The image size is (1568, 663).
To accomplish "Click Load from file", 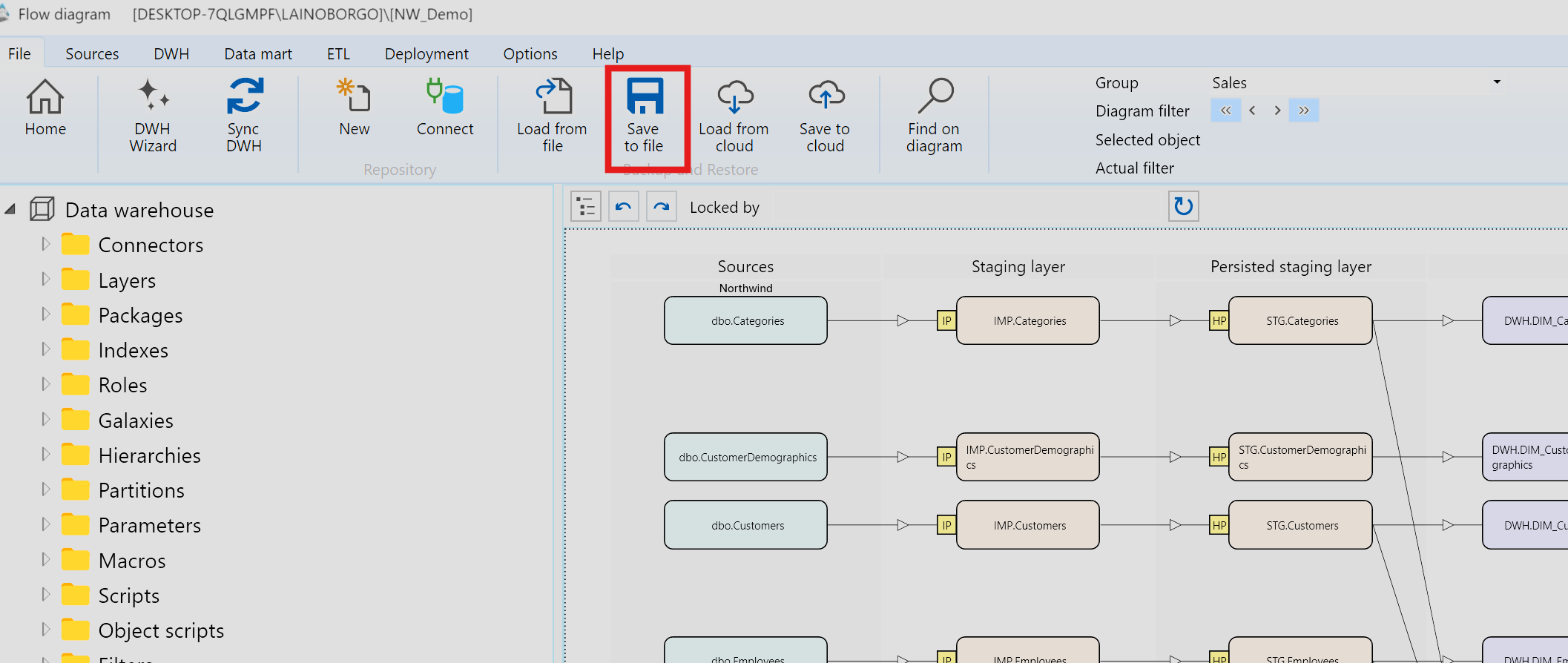I will [x=553, y=115].
